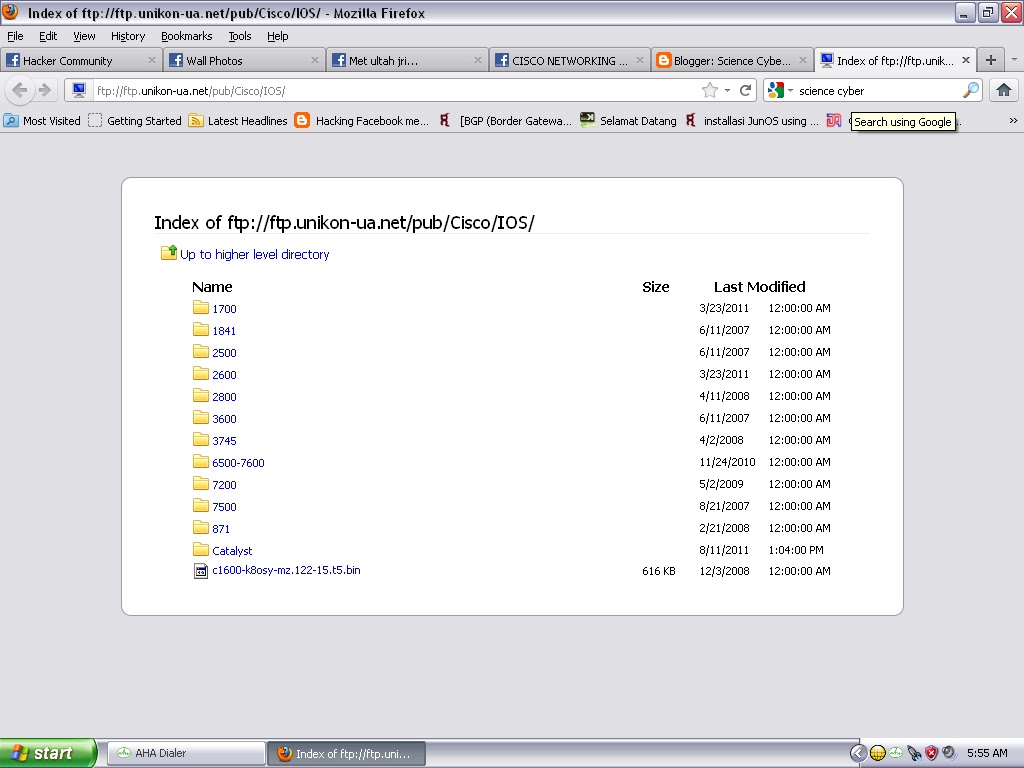Open the 7200 directory link
The width and height of the screenshot is (1024, 768).
[224, 485]
